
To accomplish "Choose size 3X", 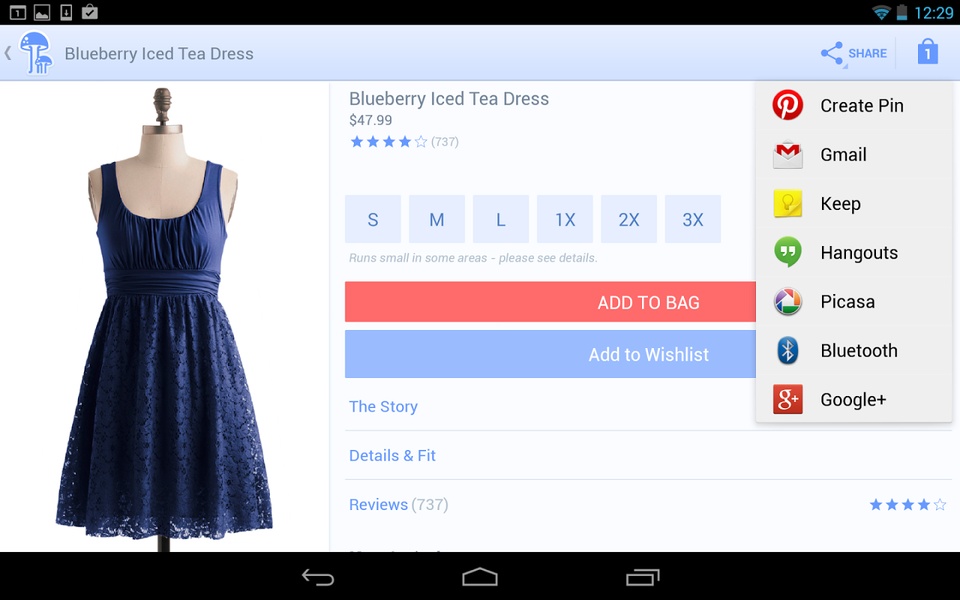I will 692,219.
